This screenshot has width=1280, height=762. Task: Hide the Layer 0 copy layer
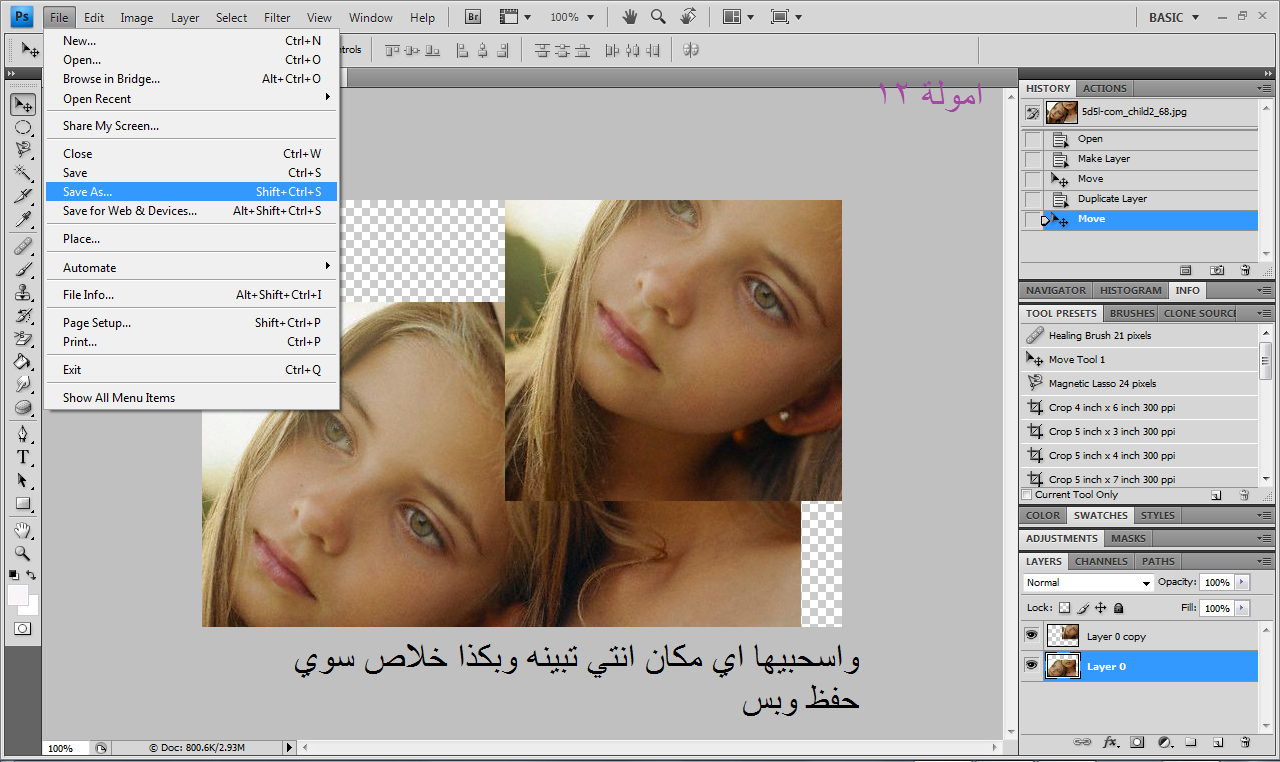[1031, 636]
